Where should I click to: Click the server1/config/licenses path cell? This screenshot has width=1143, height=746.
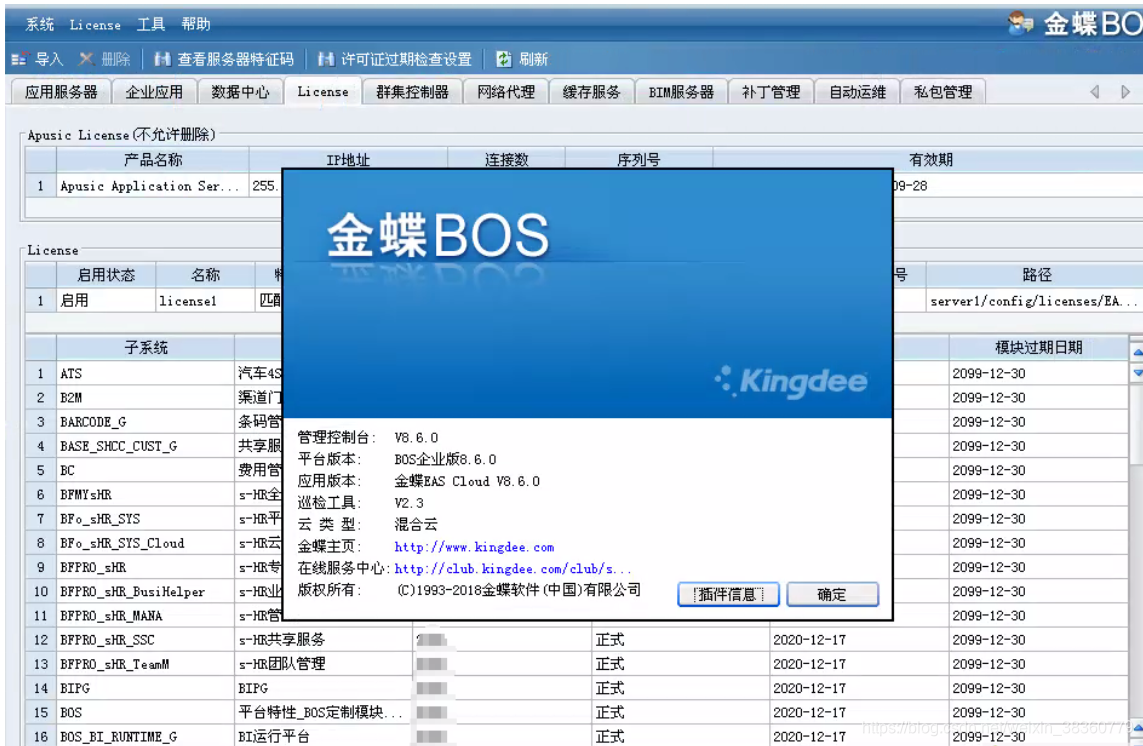[x=1033, y=300]
